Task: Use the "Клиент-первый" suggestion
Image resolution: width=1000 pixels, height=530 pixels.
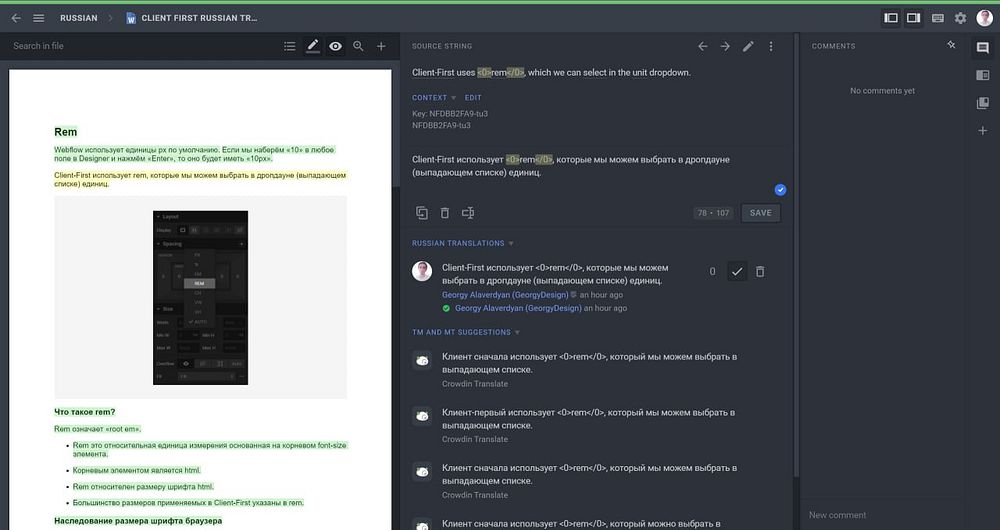Action: [x=588, y=419]
